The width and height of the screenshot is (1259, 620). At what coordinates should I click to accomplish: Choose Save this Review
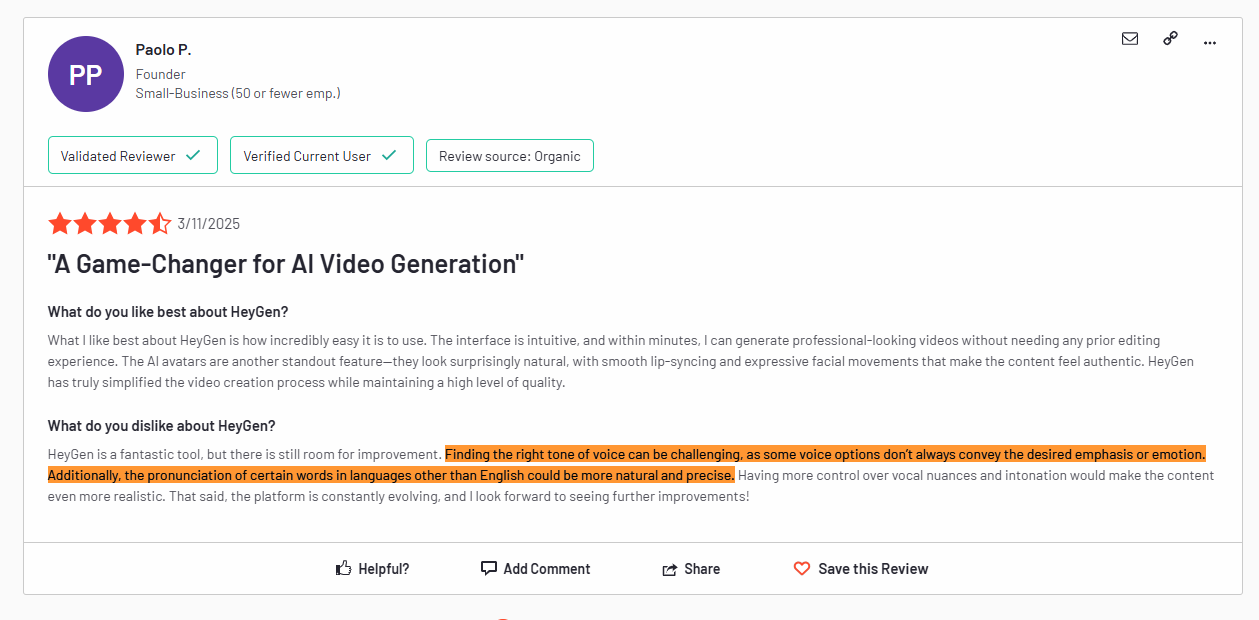click(872, 569)
